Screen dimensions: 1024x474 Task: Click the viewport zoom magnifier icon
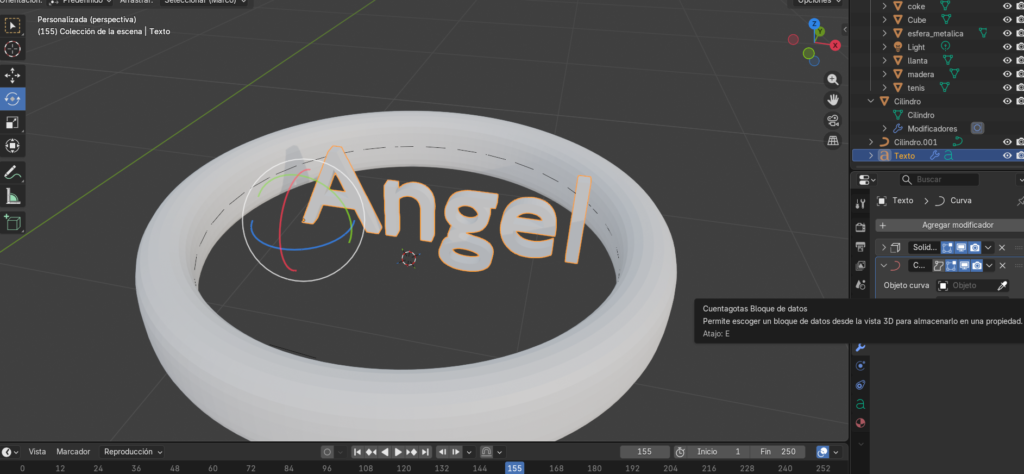tap(833, 80)
